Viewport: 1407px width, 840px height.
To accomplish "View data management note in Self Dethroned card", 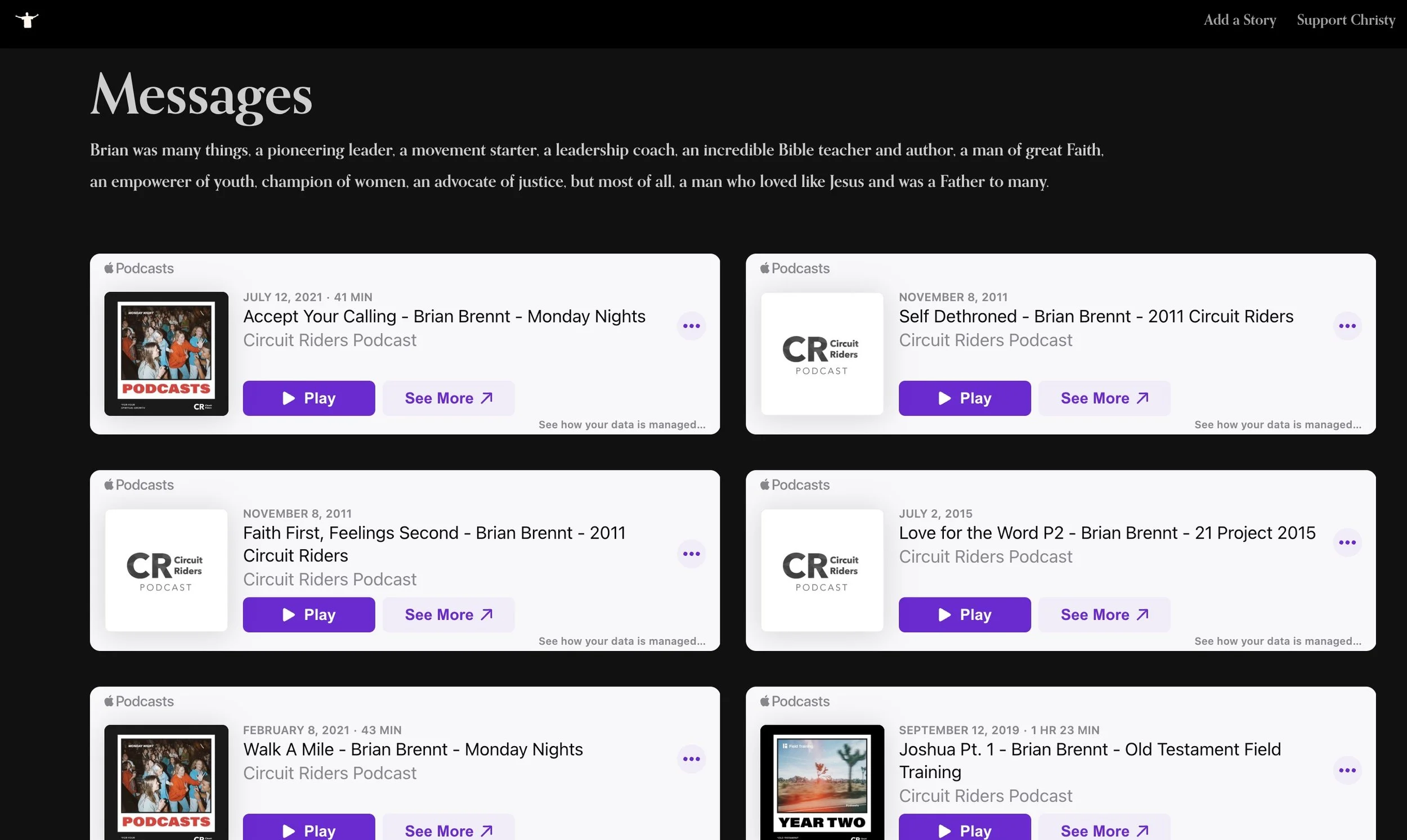I will click(1278, 425).
